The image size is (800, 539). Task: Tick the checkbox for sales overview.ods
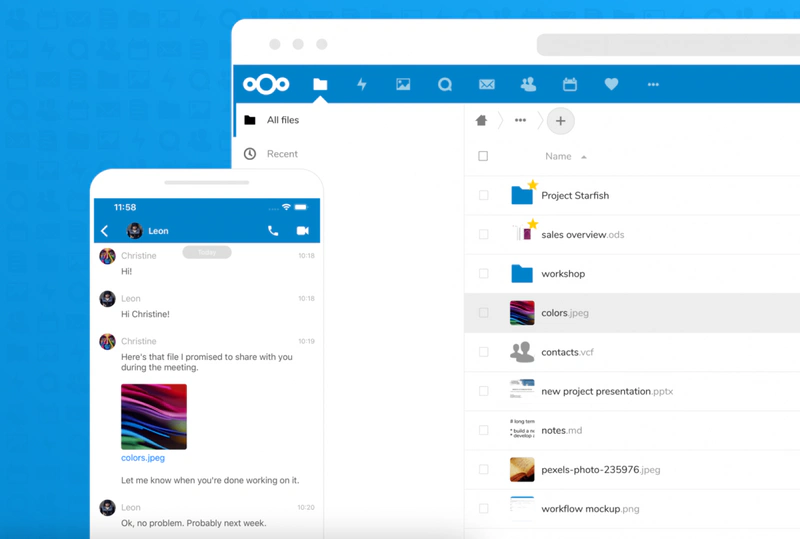484,234
